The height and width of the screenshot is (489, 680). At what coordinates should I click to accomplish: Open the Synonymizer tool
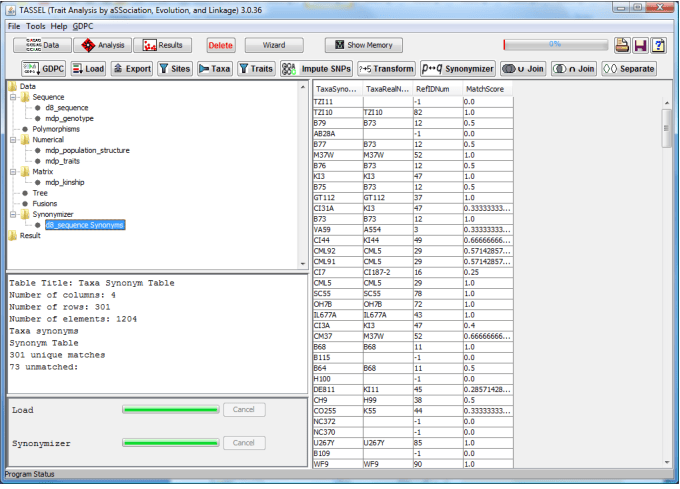pyautogui.click(x=458, y=68)
